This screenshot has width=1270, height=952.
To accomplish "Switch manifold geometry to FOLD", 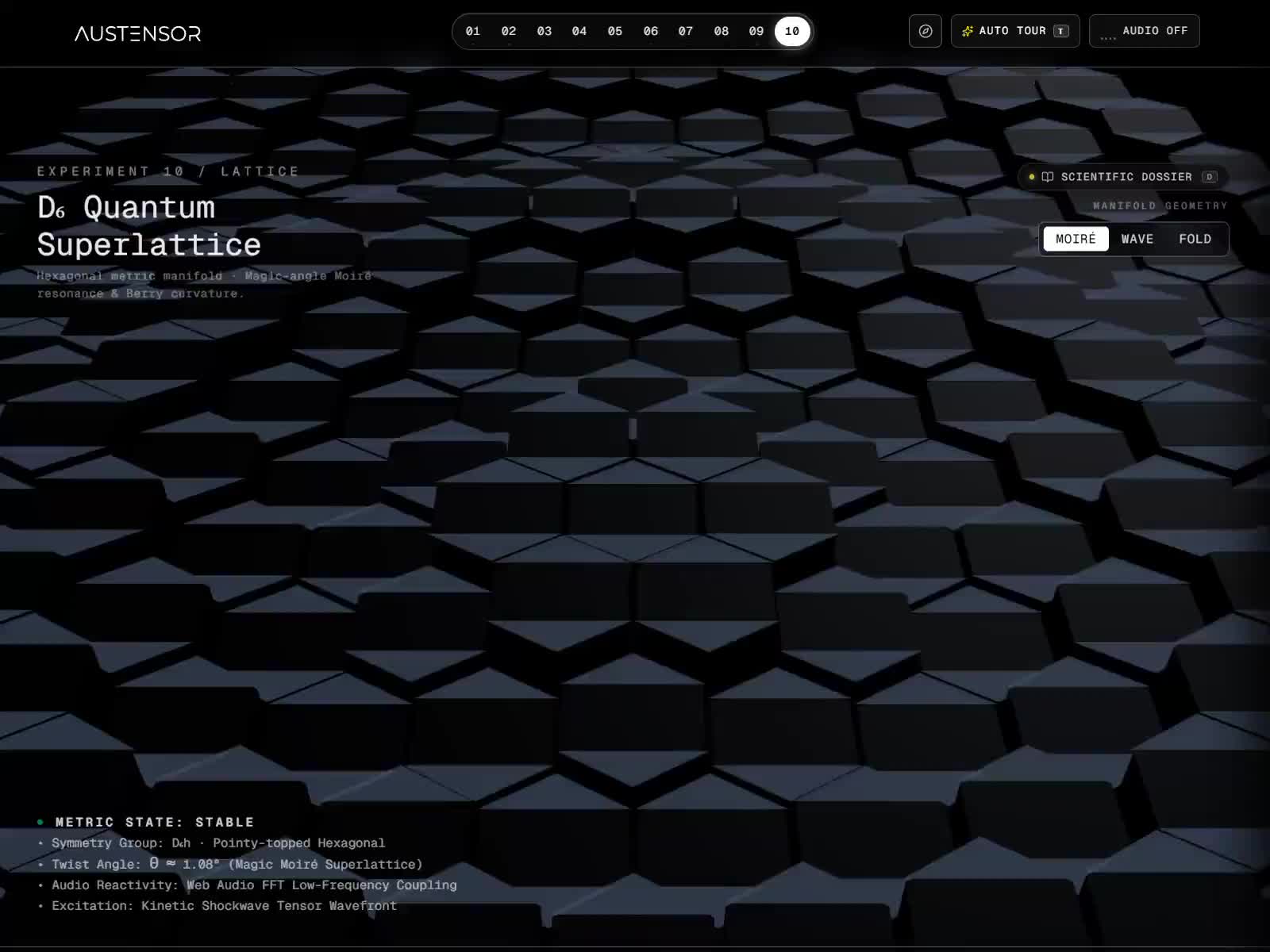I will click(x=1195, y=239).
